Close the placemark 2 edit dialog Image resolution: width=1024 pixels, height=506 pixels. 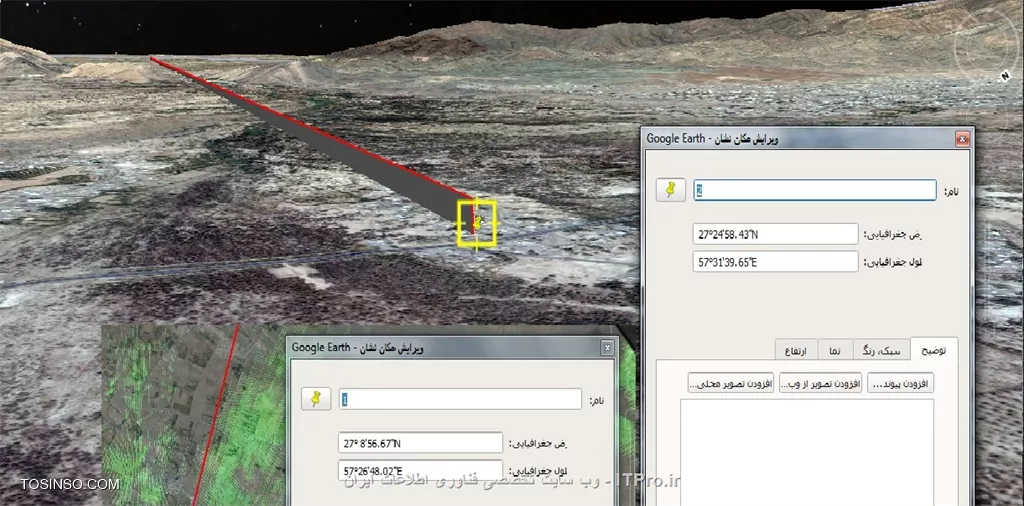(x=962, y=138)
